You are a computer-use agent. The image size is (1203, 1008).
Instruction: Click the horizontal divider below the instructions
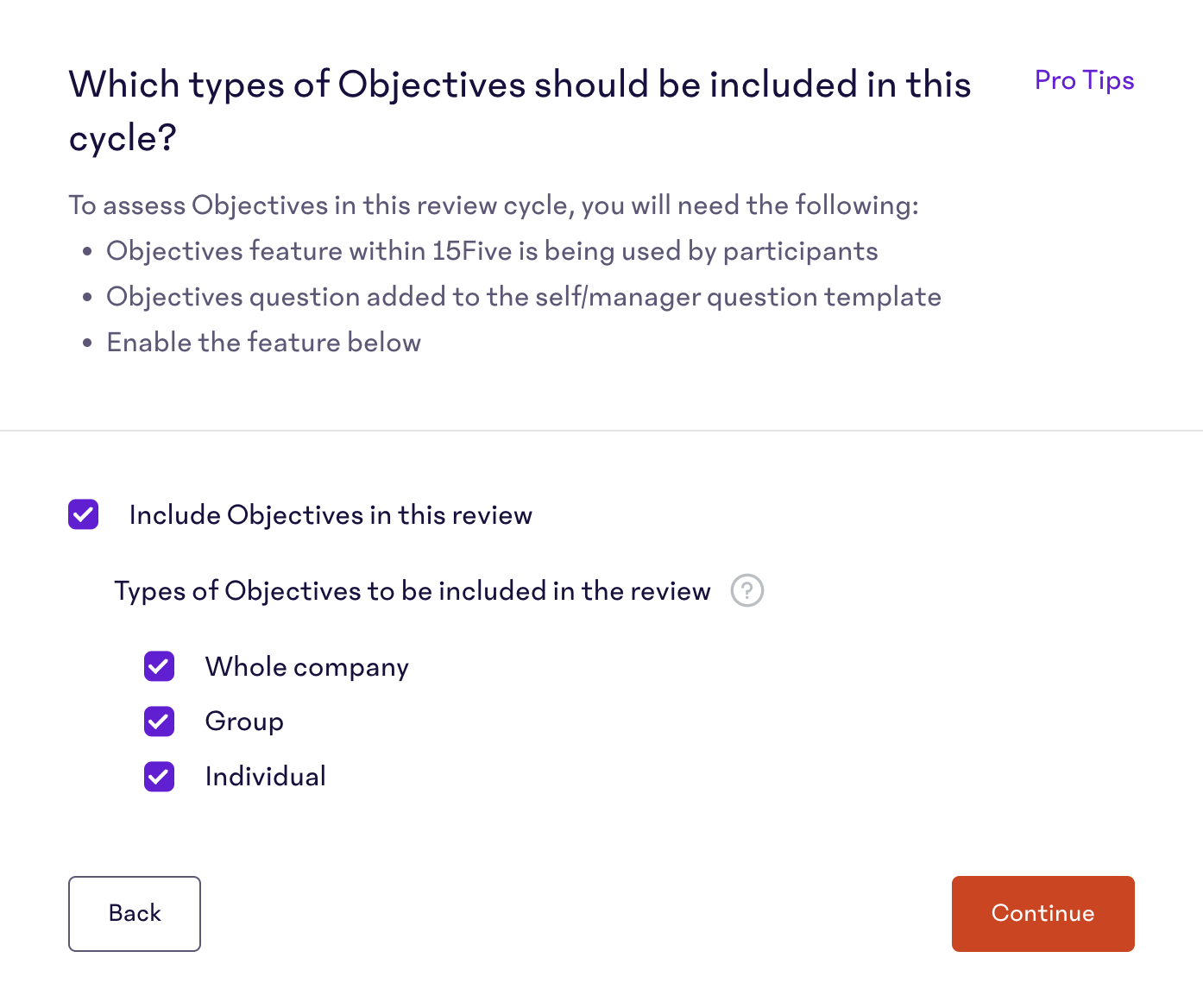pos(601,430)
